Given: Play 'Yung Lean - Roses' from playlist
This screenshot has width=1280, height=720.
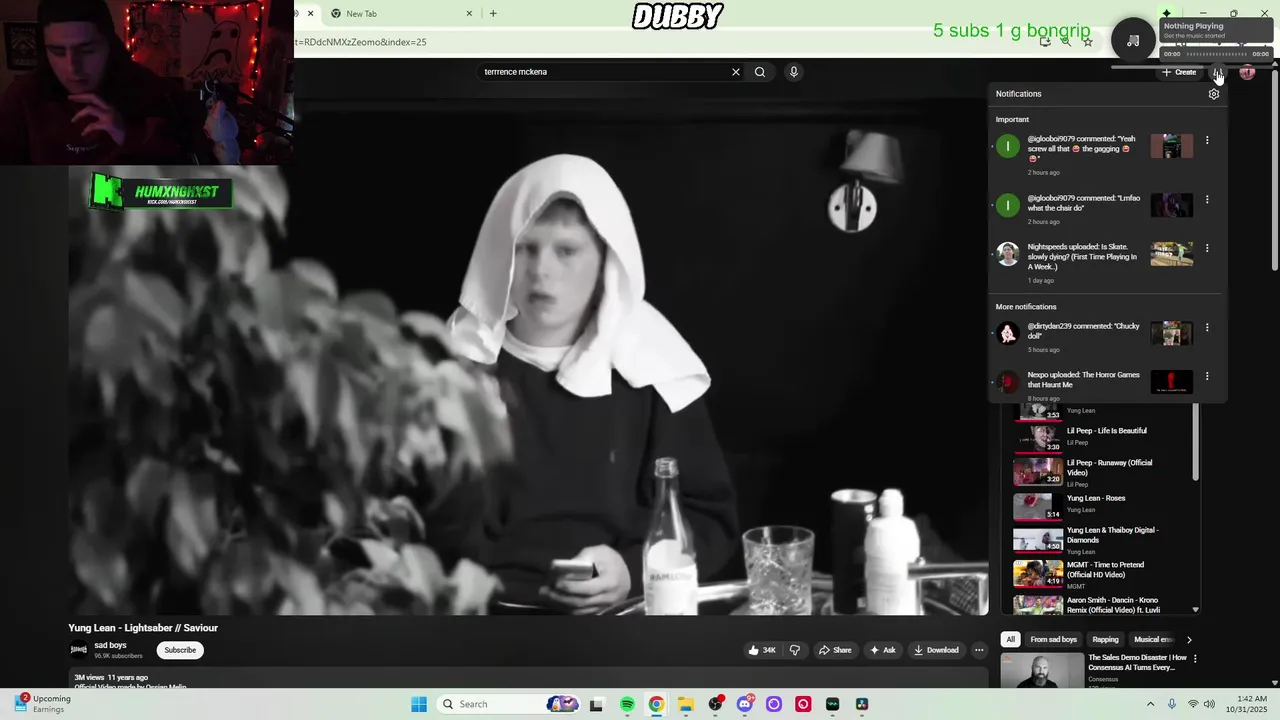Looking at the screenshot, I should pos(1096,498).
